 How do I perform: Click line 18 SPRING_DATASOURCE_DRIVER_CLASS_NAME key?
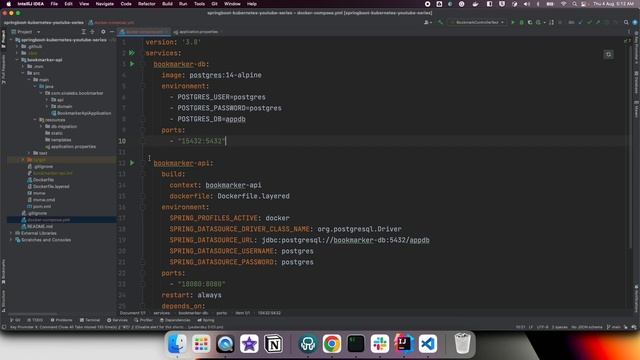point(240,229)
